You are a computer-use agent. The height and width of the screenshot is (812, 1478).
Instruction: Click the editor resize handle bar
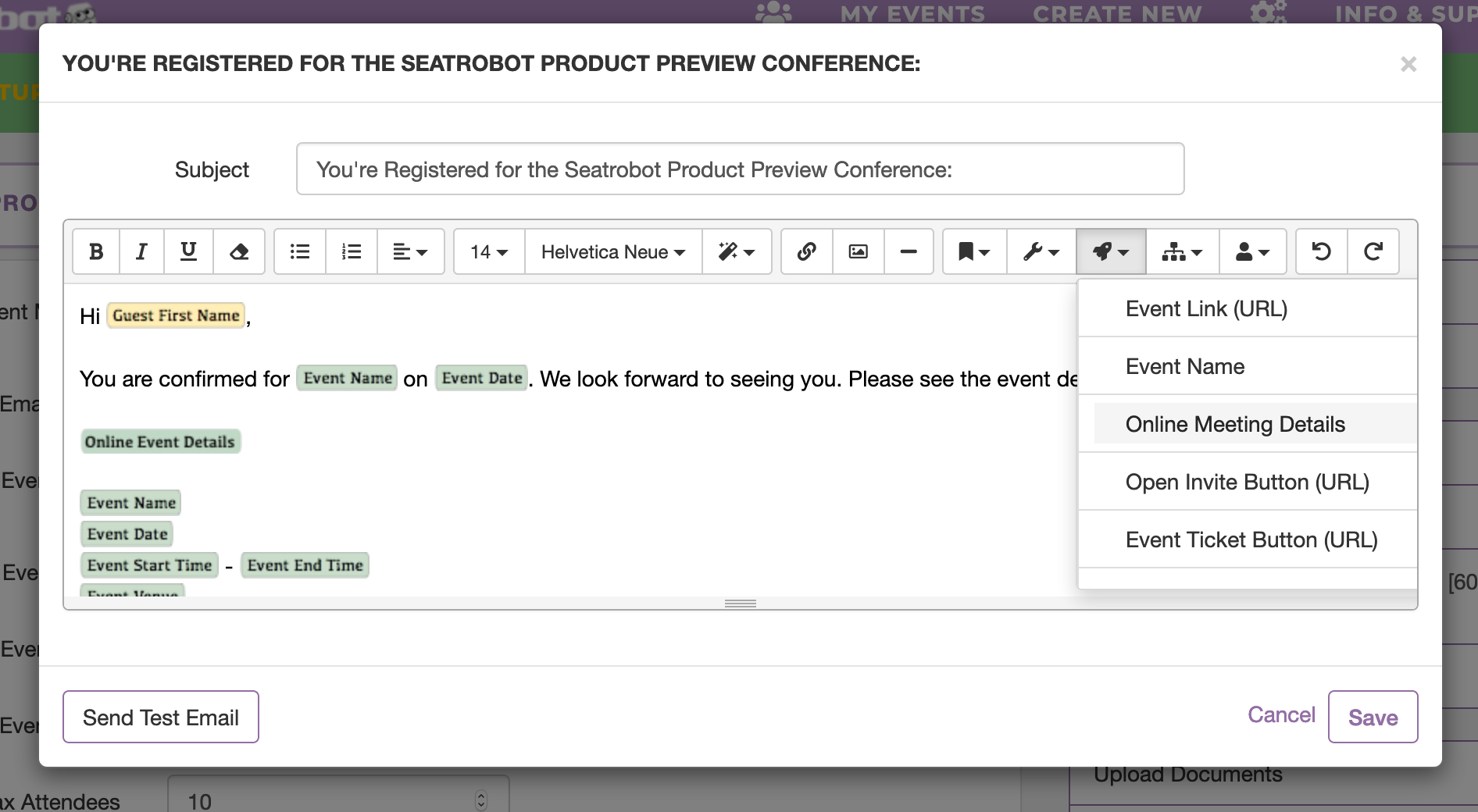(741, 604)
